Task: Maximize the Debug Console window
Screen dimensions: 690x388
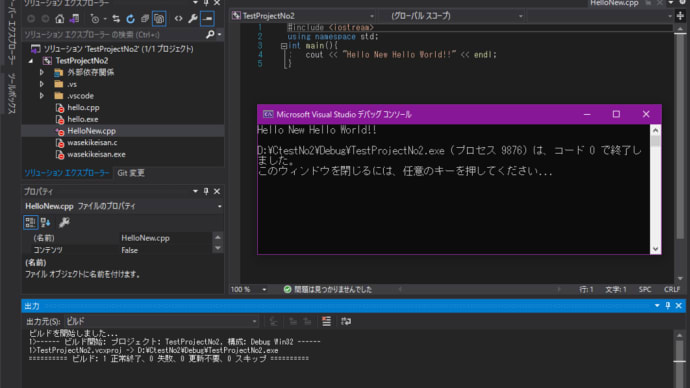Action: pos(616,114)
